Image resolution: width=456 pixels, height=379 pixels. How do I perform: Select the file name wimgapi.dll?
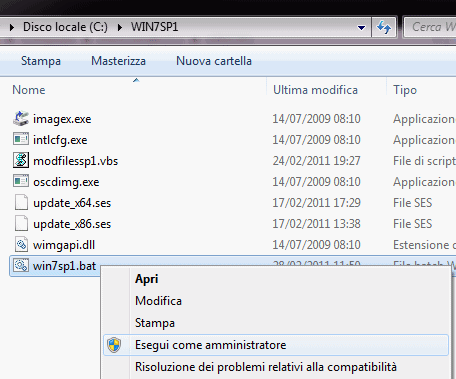pyautogui.click(x=64, y=245)
